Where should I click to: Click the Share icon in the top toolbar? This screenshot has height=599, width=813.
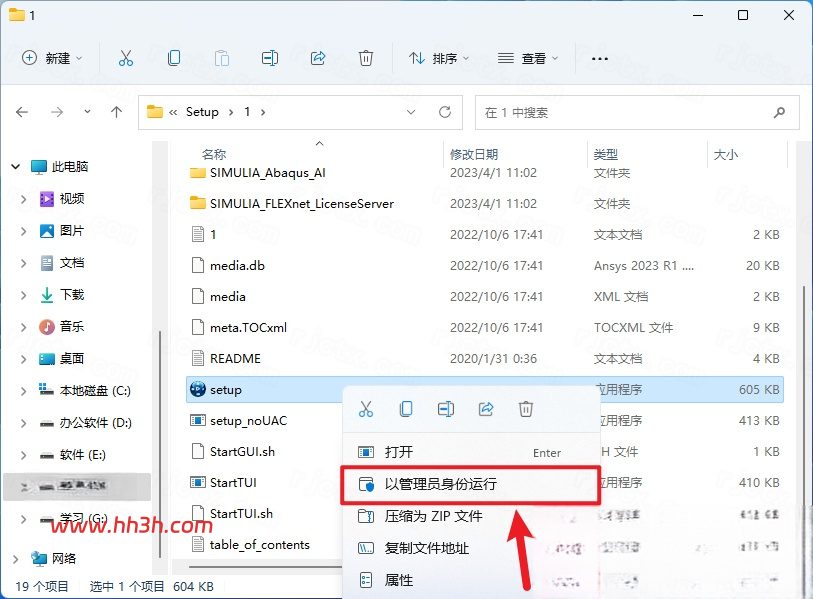tap(318, 58)
